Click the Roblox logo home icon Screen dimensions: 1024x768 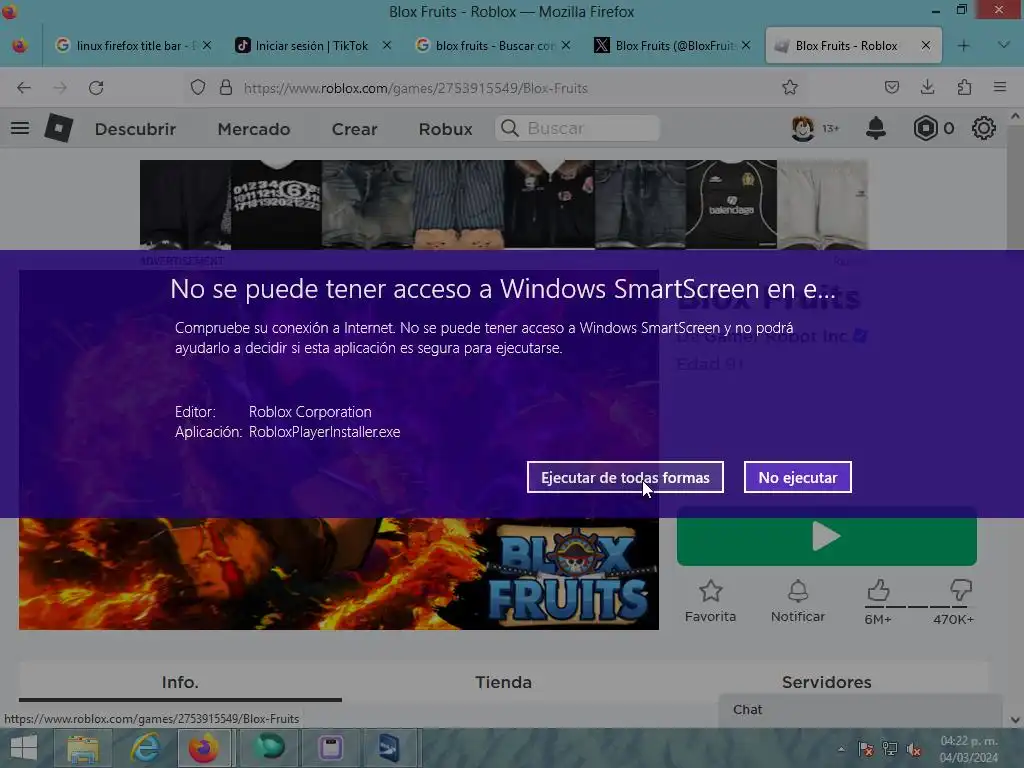(x=59, y=128)
